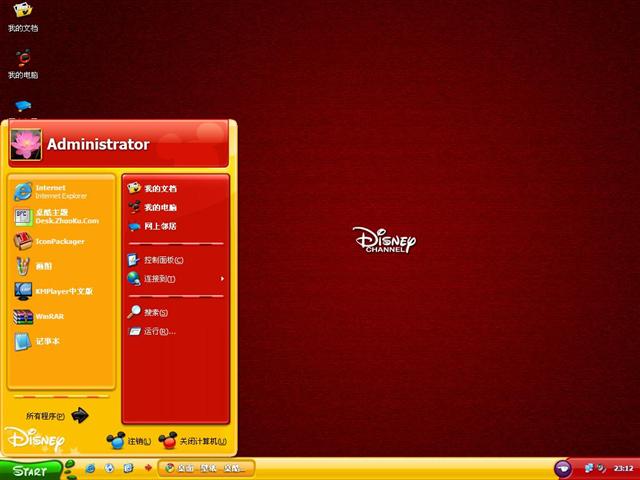The height and width of the screenshot is (480, 640).
Task: Click the Administrator lotus user picture
Action: point(26,144)
